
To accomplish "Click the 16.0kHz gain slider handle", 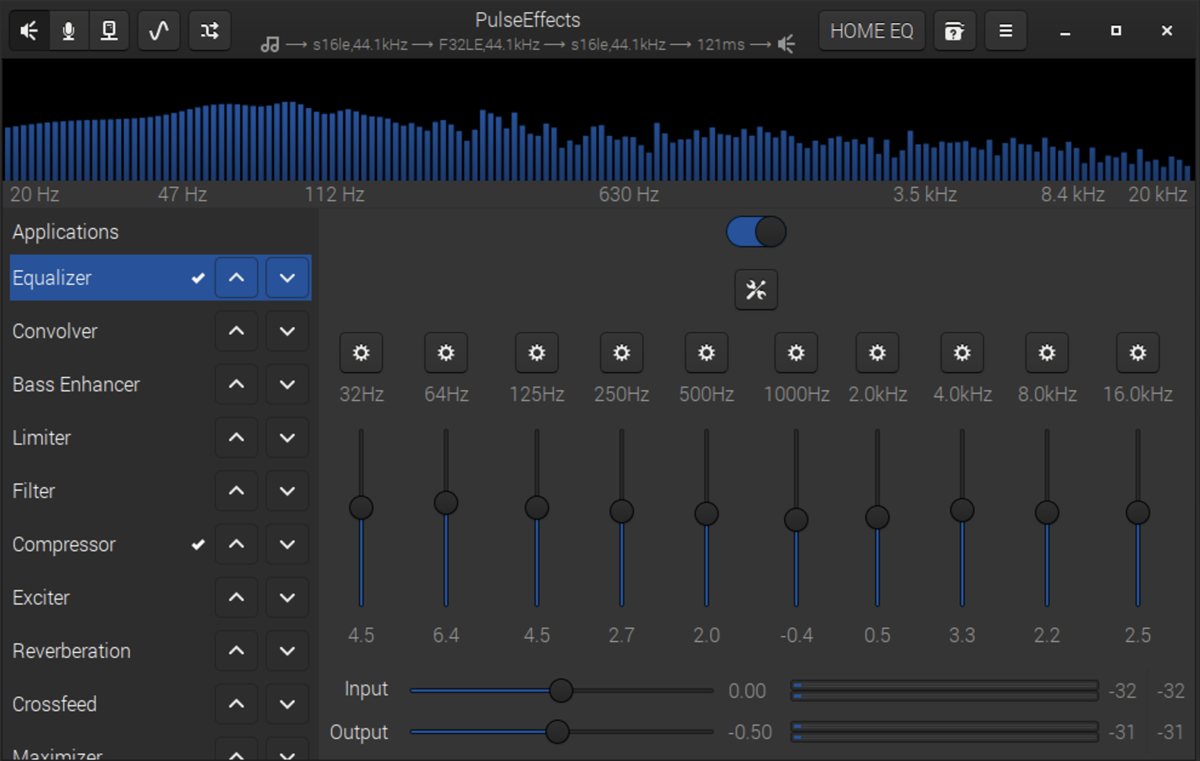I will [1138, 512].
